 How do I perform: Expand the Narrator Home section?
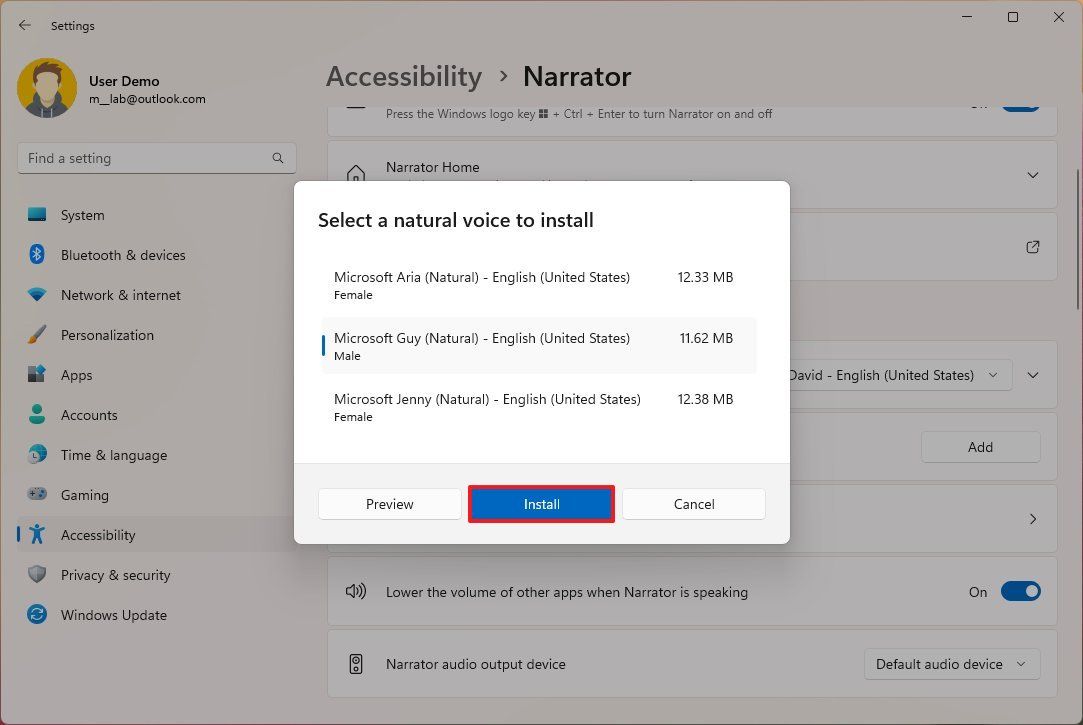pyautogui.click(x=1033, y=175)
